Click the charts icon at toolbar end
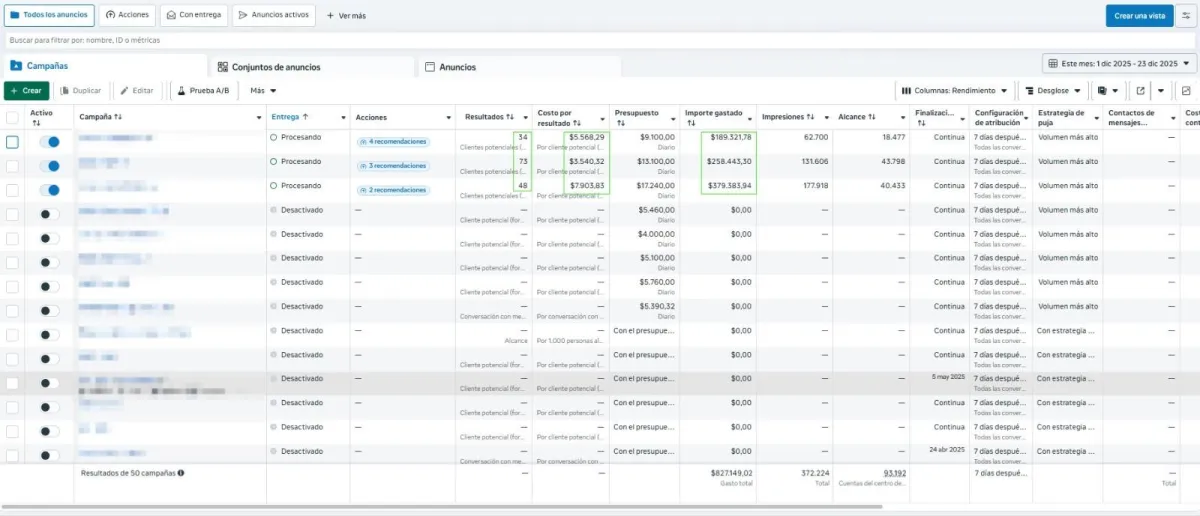This screenshot has height=516, width=1200. click(1186, 90)
